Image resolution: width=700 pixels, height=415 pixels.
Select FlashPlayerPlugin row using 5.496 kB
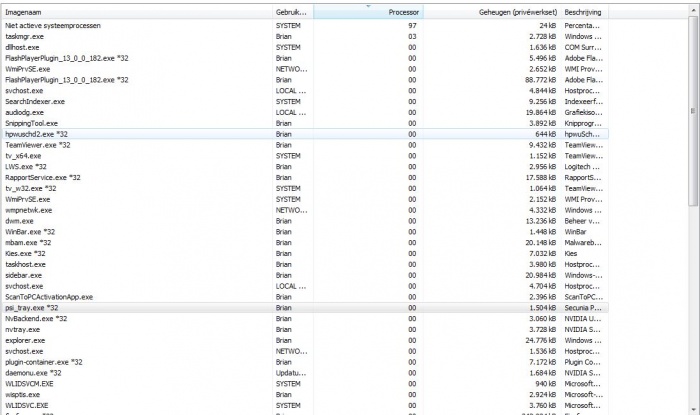tap(305, 58)
